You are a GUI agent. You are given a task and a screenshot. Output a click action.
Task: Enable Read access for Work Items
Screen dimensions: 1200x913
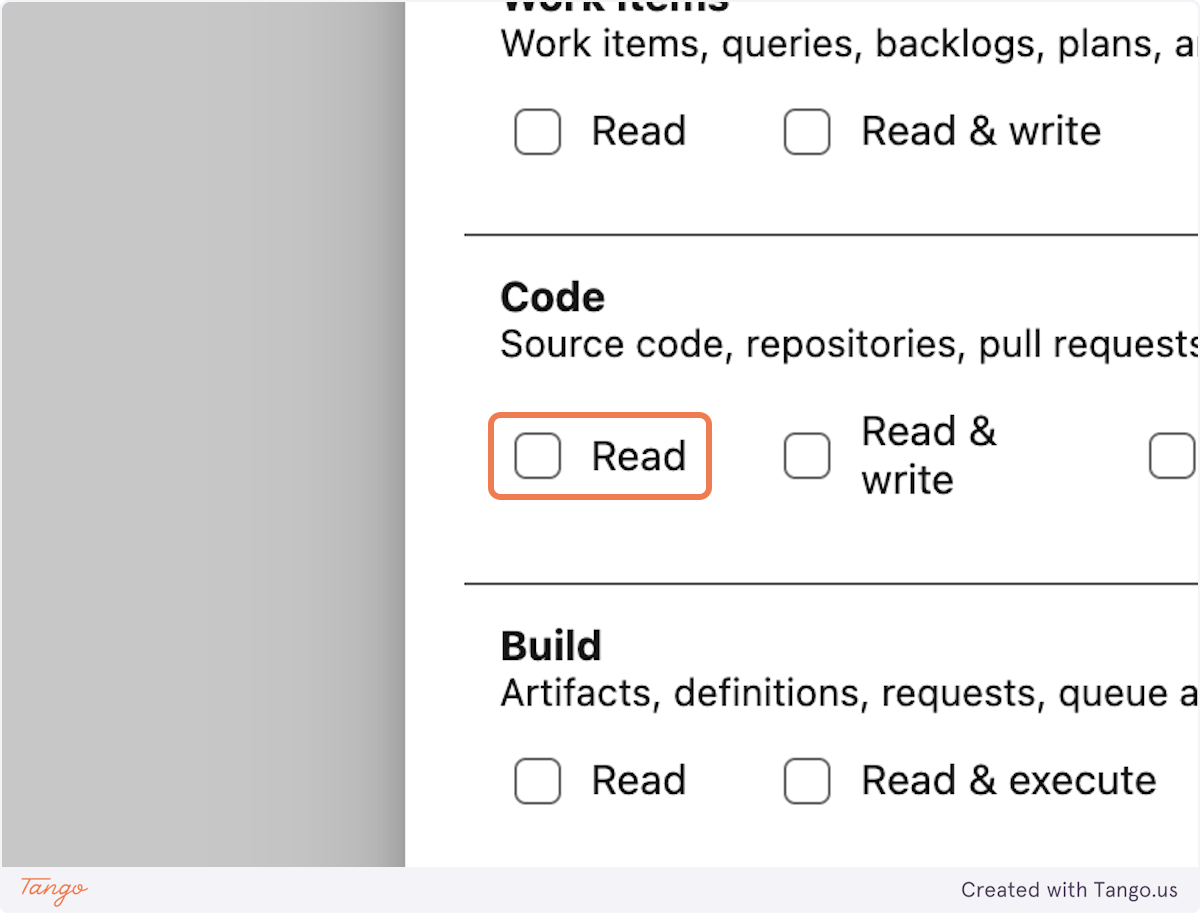537,131
